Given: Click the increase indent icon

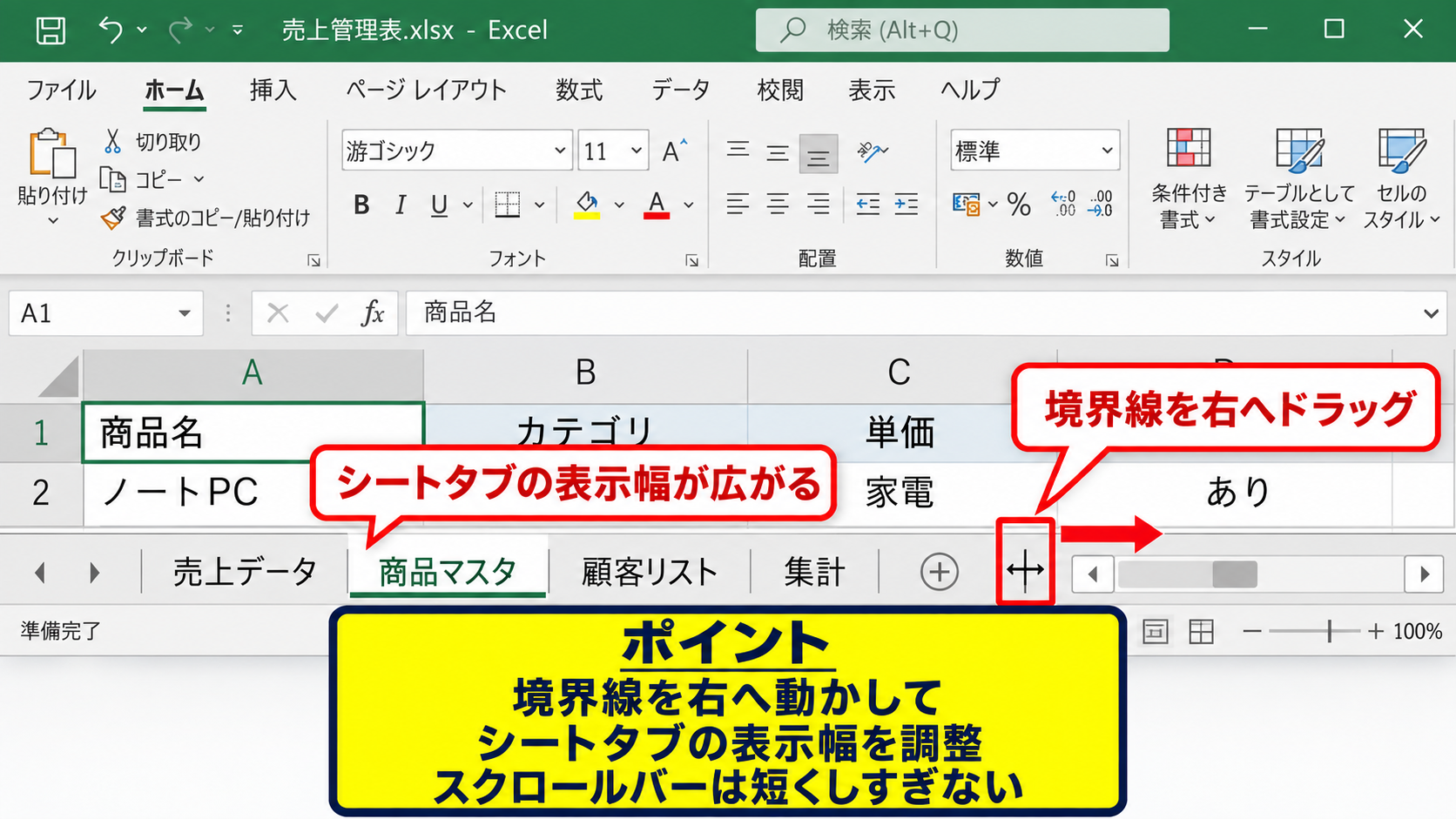Looking at the screenshot, I should point(907,205).
